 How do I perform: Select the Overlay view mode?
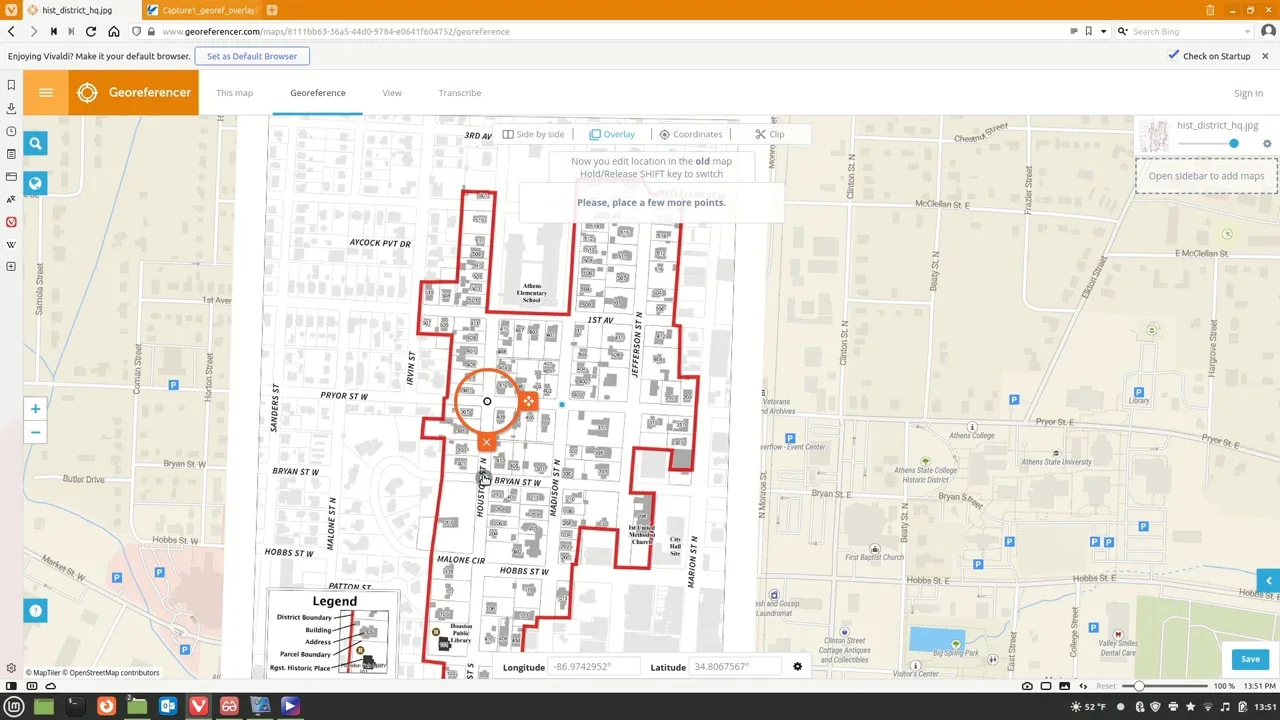click(x=612, y=134)
